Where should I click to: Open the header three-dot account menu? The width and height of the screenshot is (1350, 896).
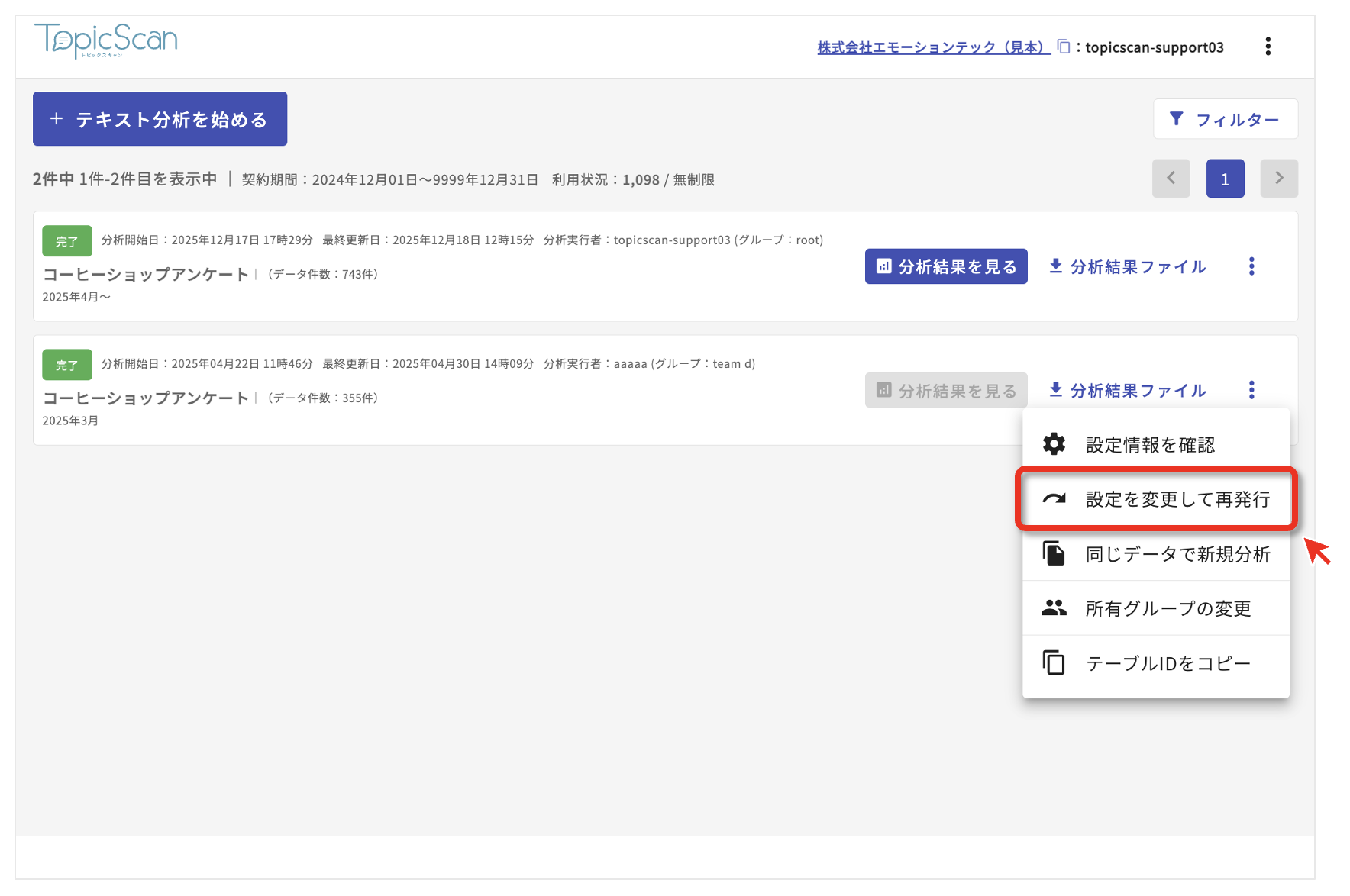tap(1268, 47)
